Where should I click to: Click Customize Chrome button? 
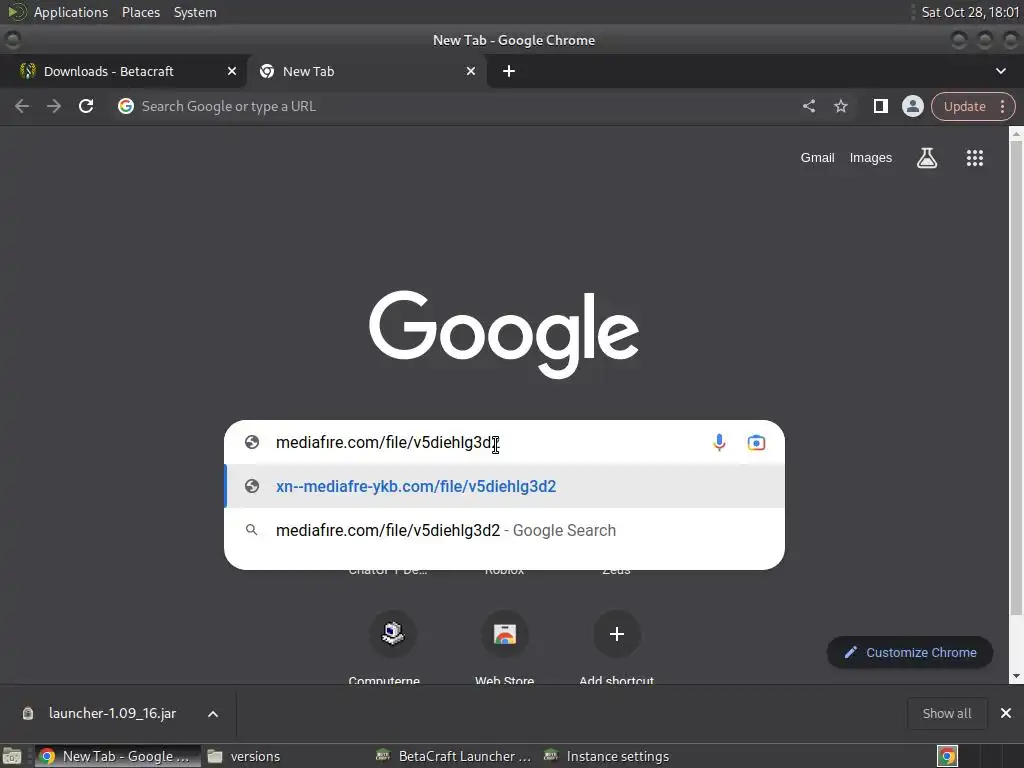910,652
